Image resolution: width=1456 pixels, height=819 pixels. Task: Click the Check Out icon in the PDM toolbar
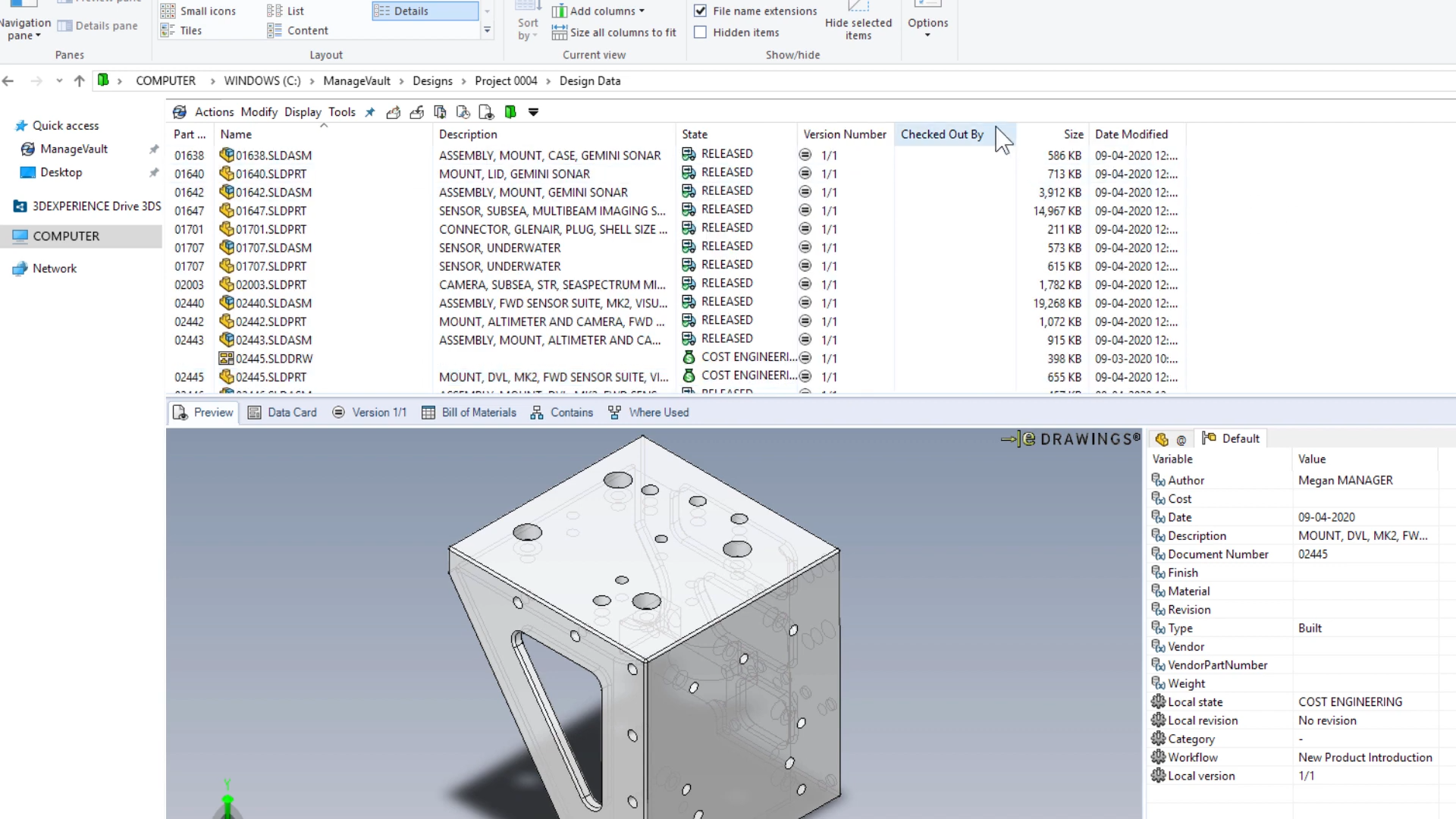coord(393,112)
